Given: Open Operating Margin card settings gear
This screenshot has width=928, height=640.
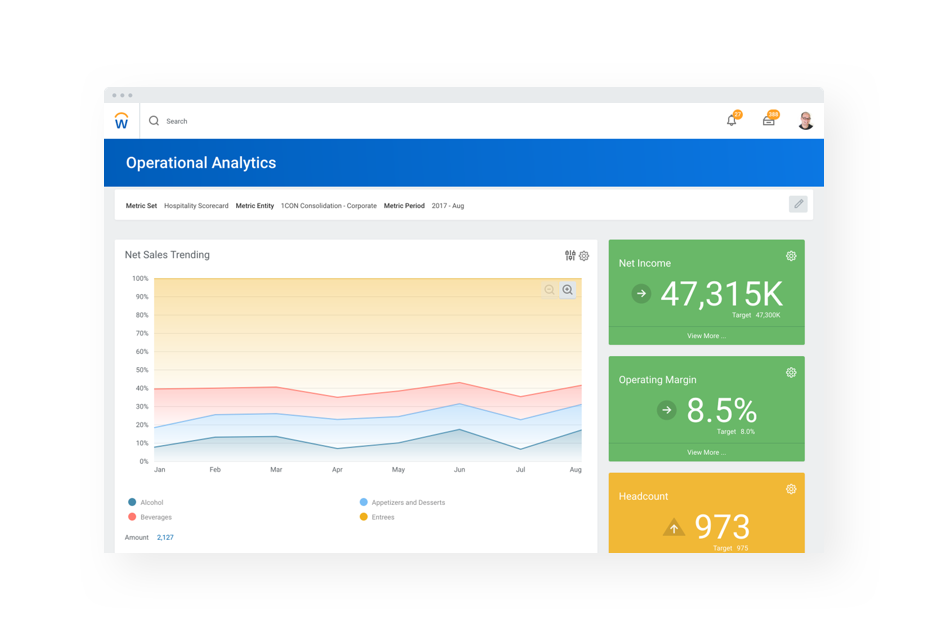Looking at the screenshot, I should pos(791,372).
